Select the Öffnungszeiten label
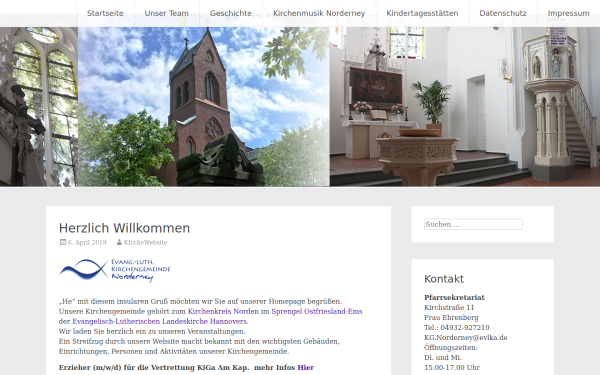Screen dimensions: 600x375 coord(451,347)
